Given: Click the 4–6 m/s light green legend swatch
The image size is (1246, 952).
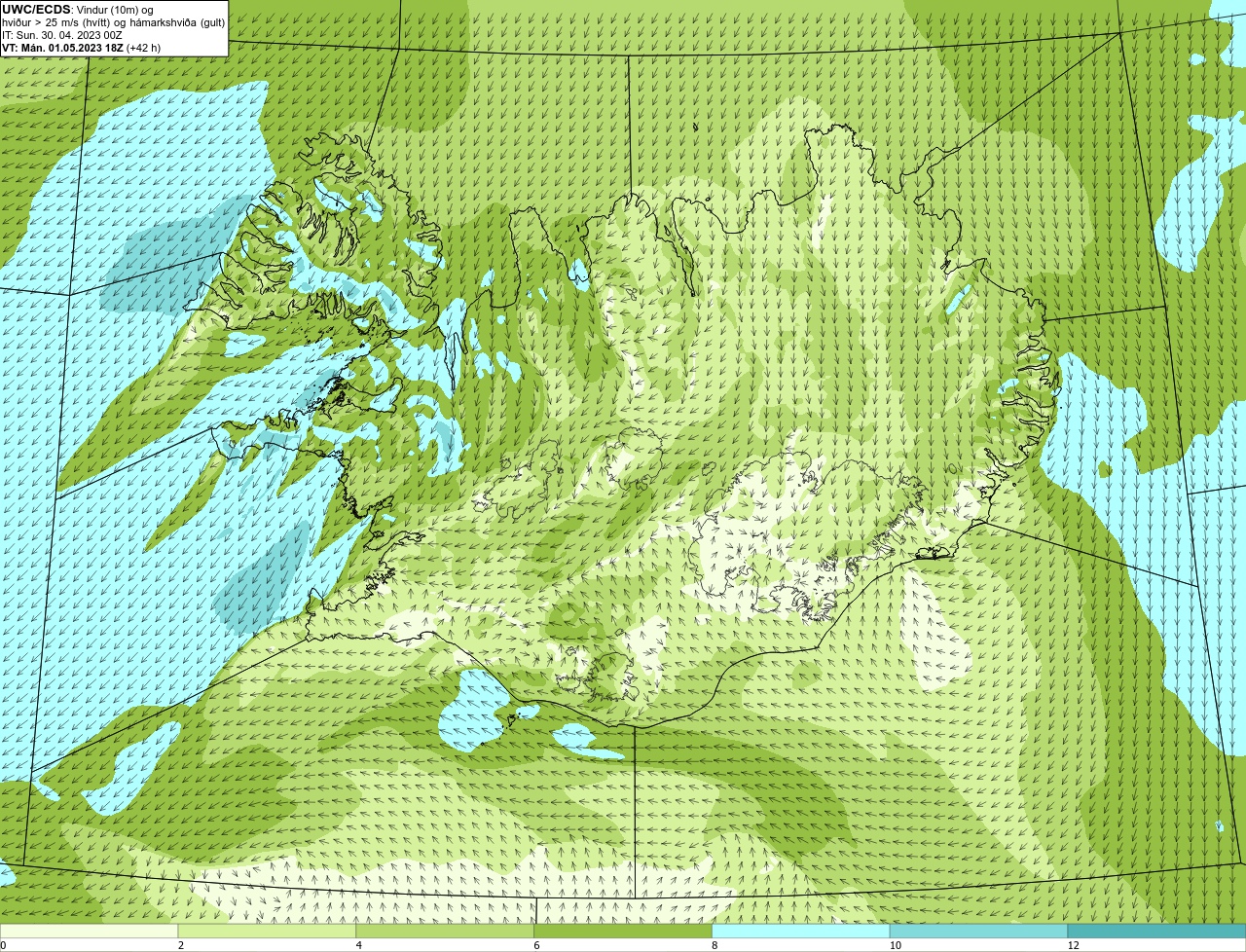Looking at the screenshot, I should click(446, 931).
